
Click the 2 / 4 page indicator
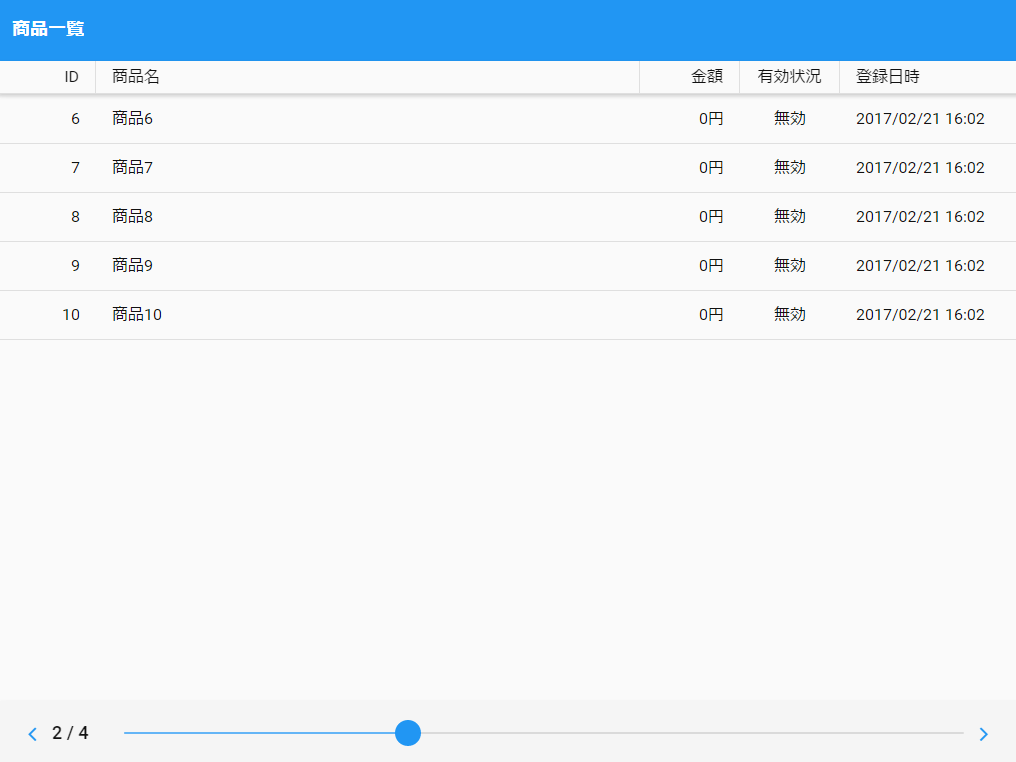70,733
